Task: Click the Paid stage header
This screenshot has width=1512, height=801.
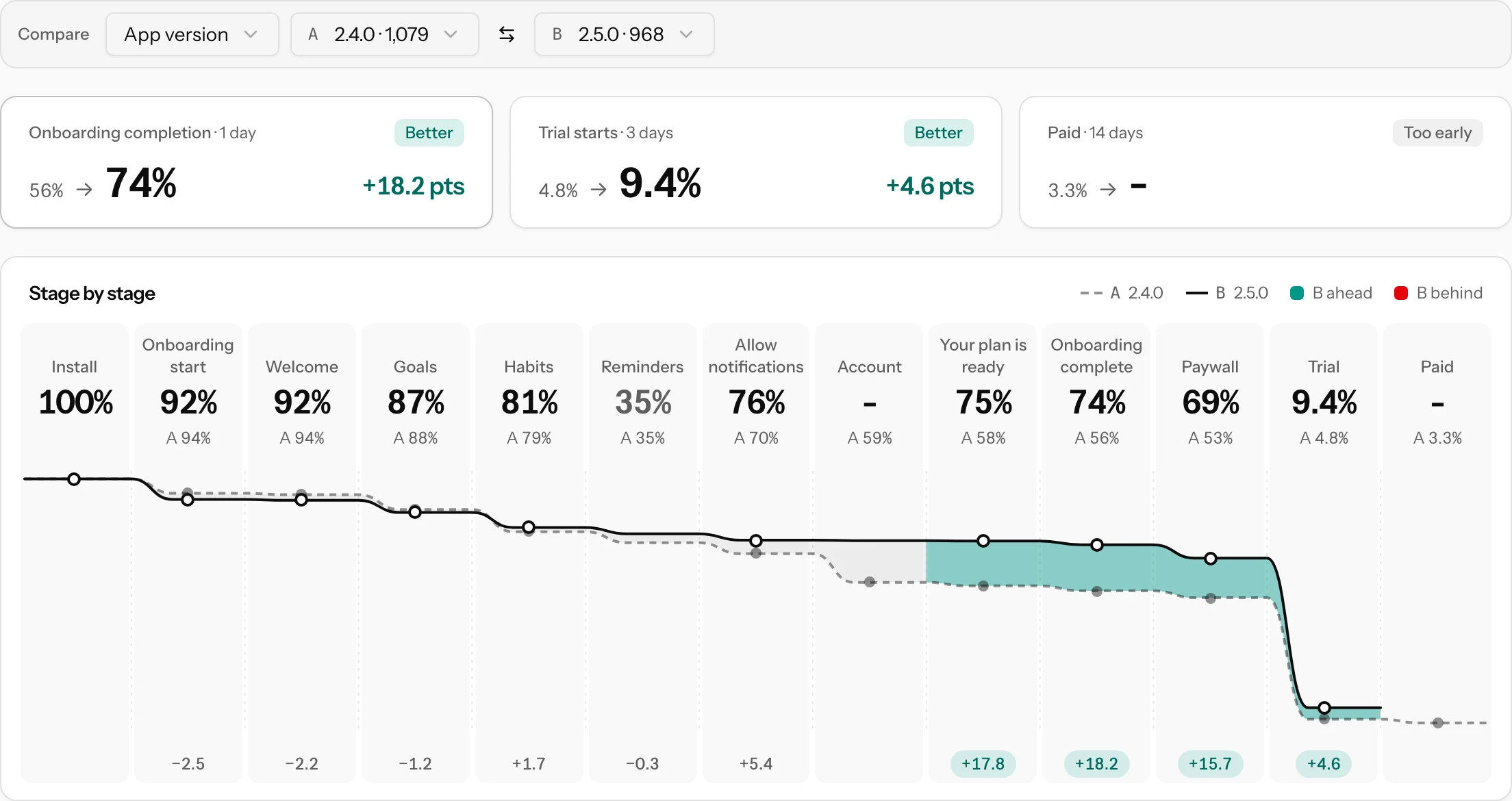Action: 1437,367
